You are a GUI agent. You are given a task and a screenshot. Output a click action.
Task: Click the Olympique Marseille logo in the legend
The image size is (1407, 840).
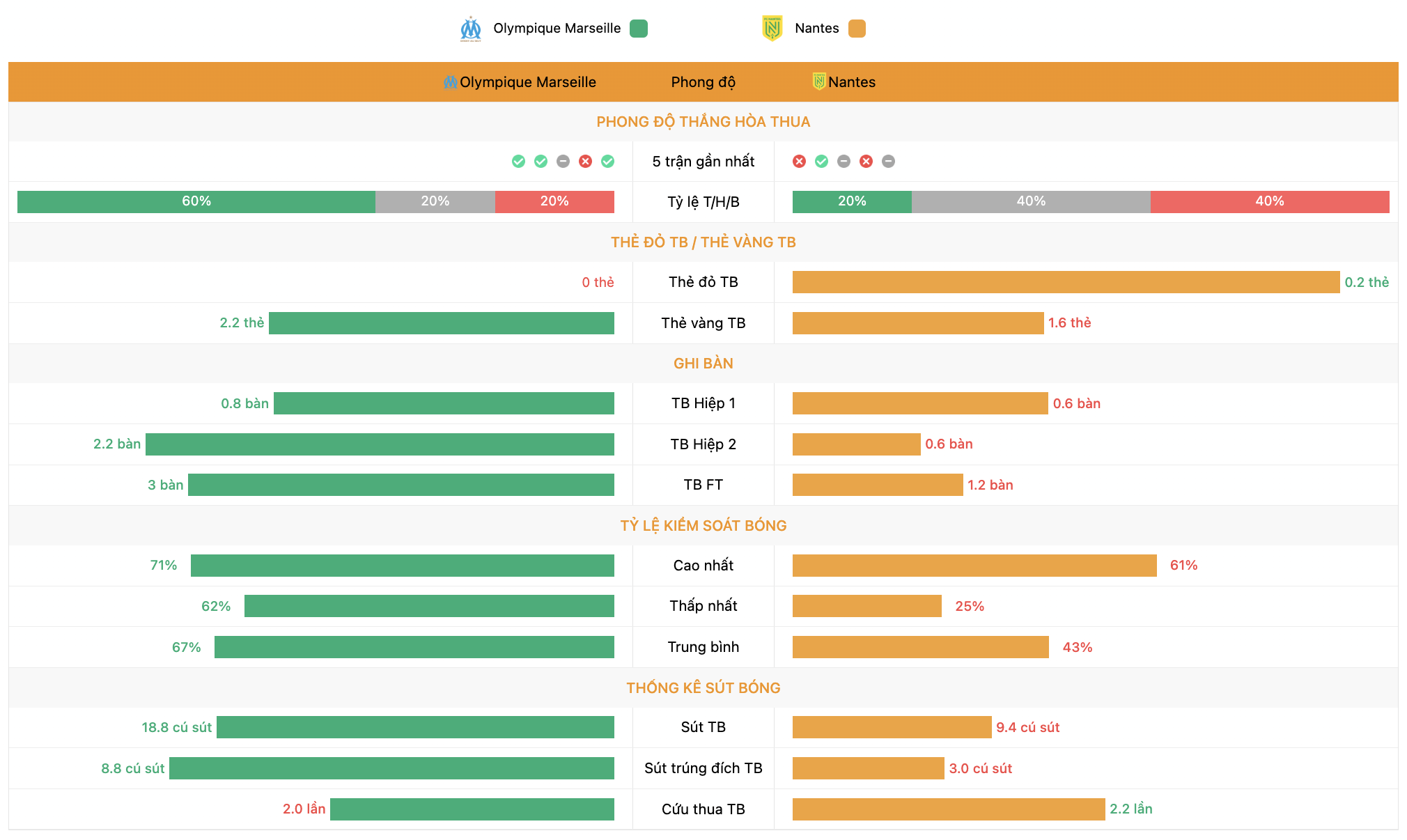pyautogui.click(x=471, y=29)
